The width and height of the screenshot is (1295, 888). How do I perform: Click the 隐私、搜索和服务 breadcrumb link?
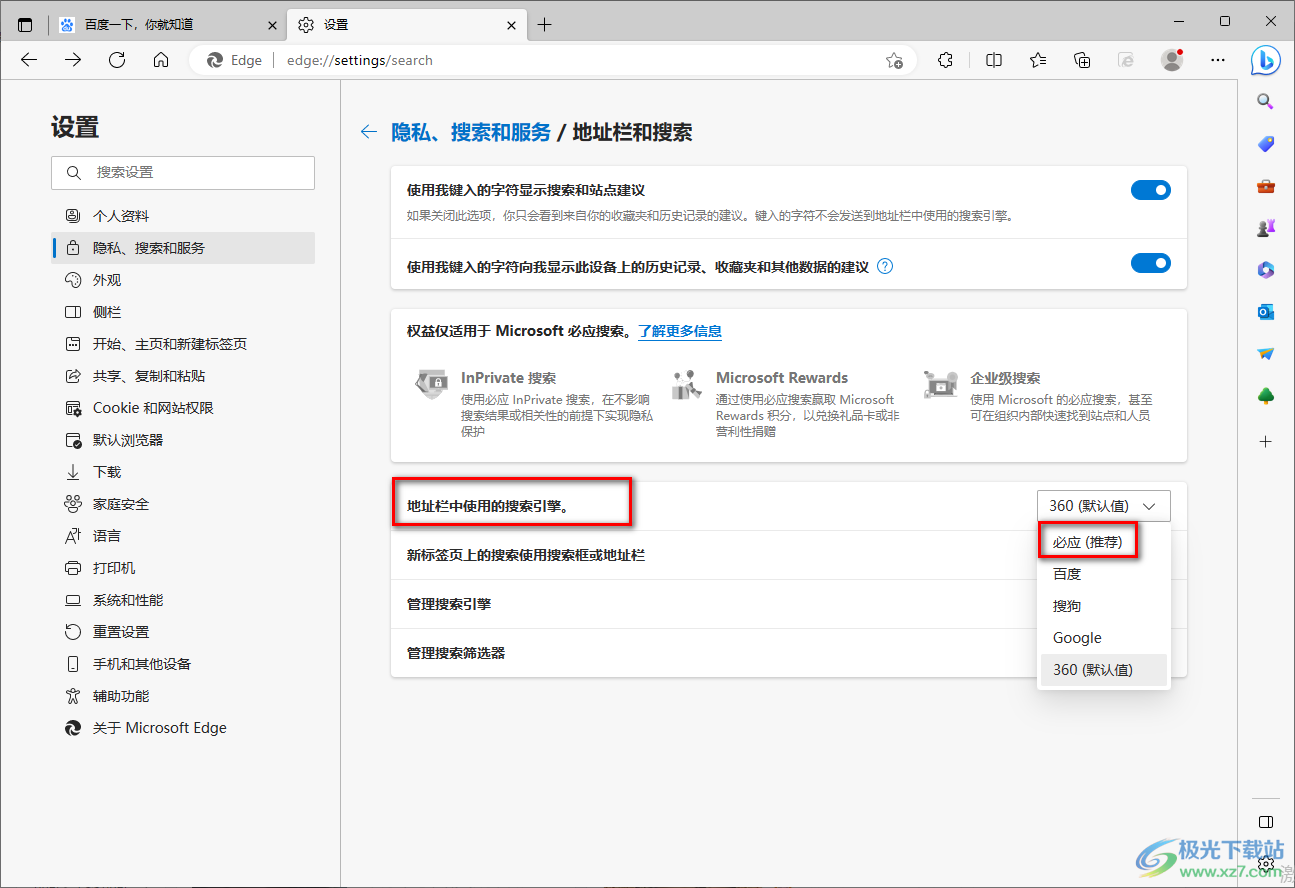pos(471,132)
